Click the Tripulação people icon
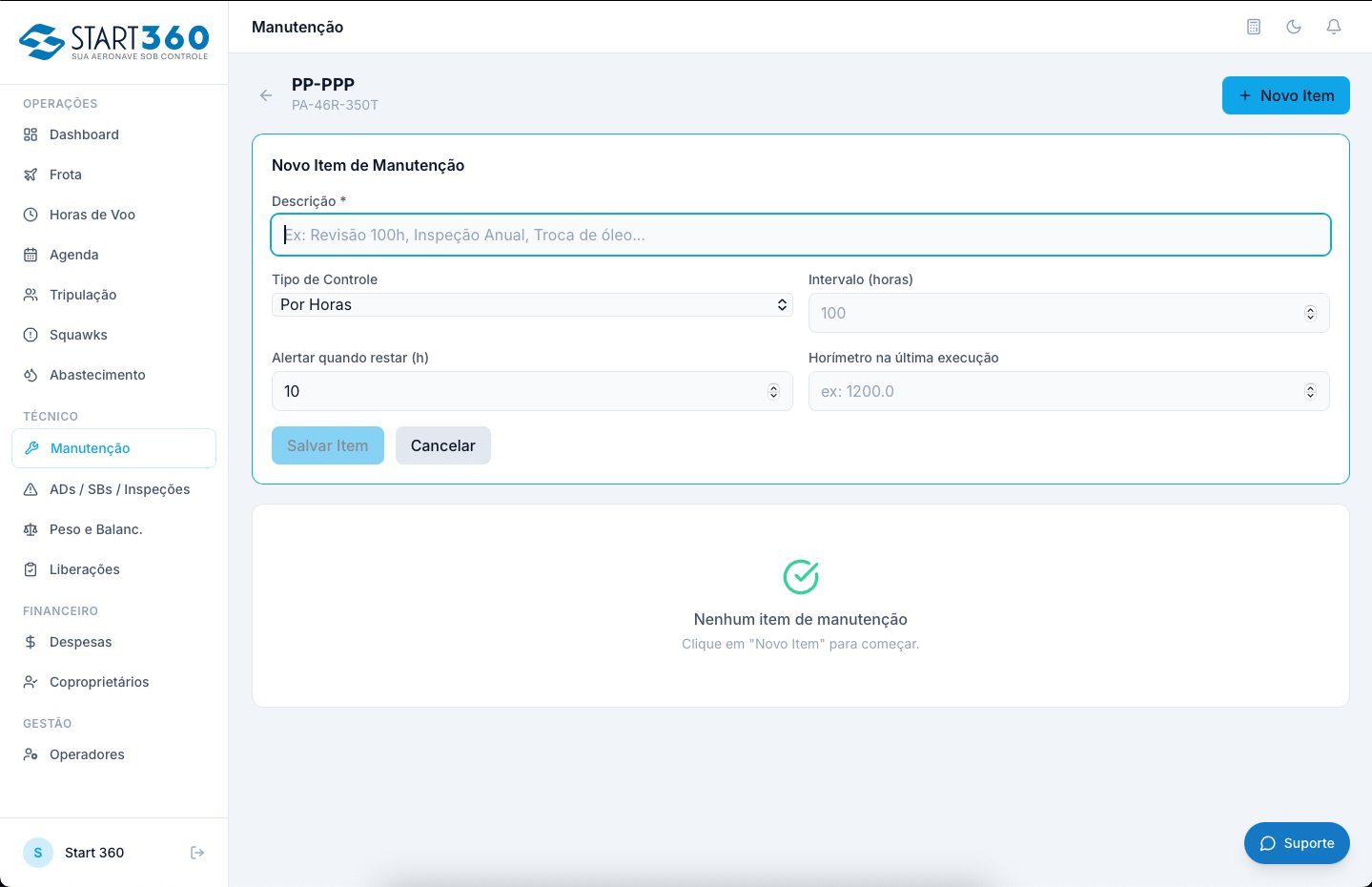1372x887 pixels. (x=31, y=295)
